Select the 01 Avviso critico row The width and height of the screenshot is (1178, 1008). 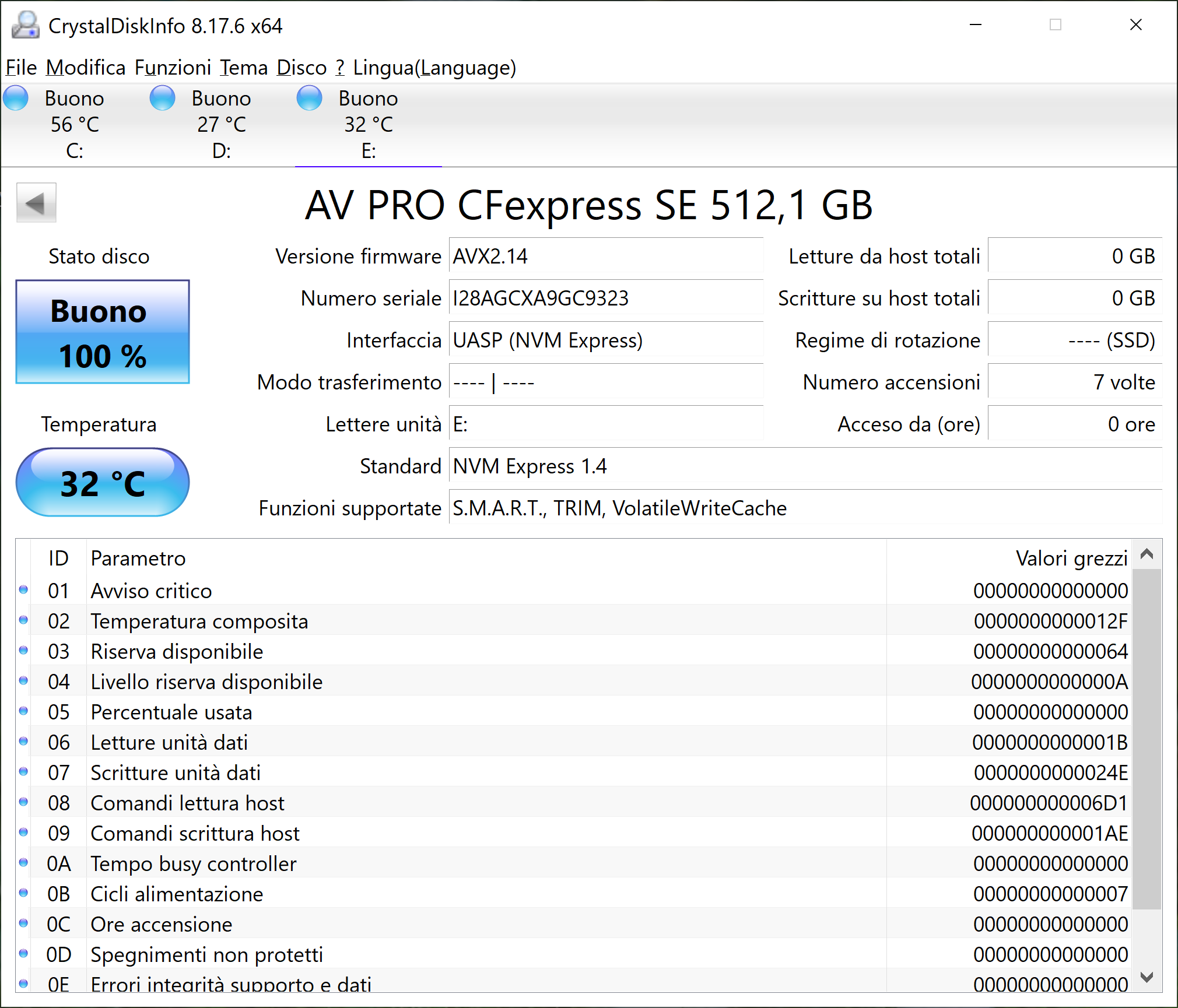point(574,591)
